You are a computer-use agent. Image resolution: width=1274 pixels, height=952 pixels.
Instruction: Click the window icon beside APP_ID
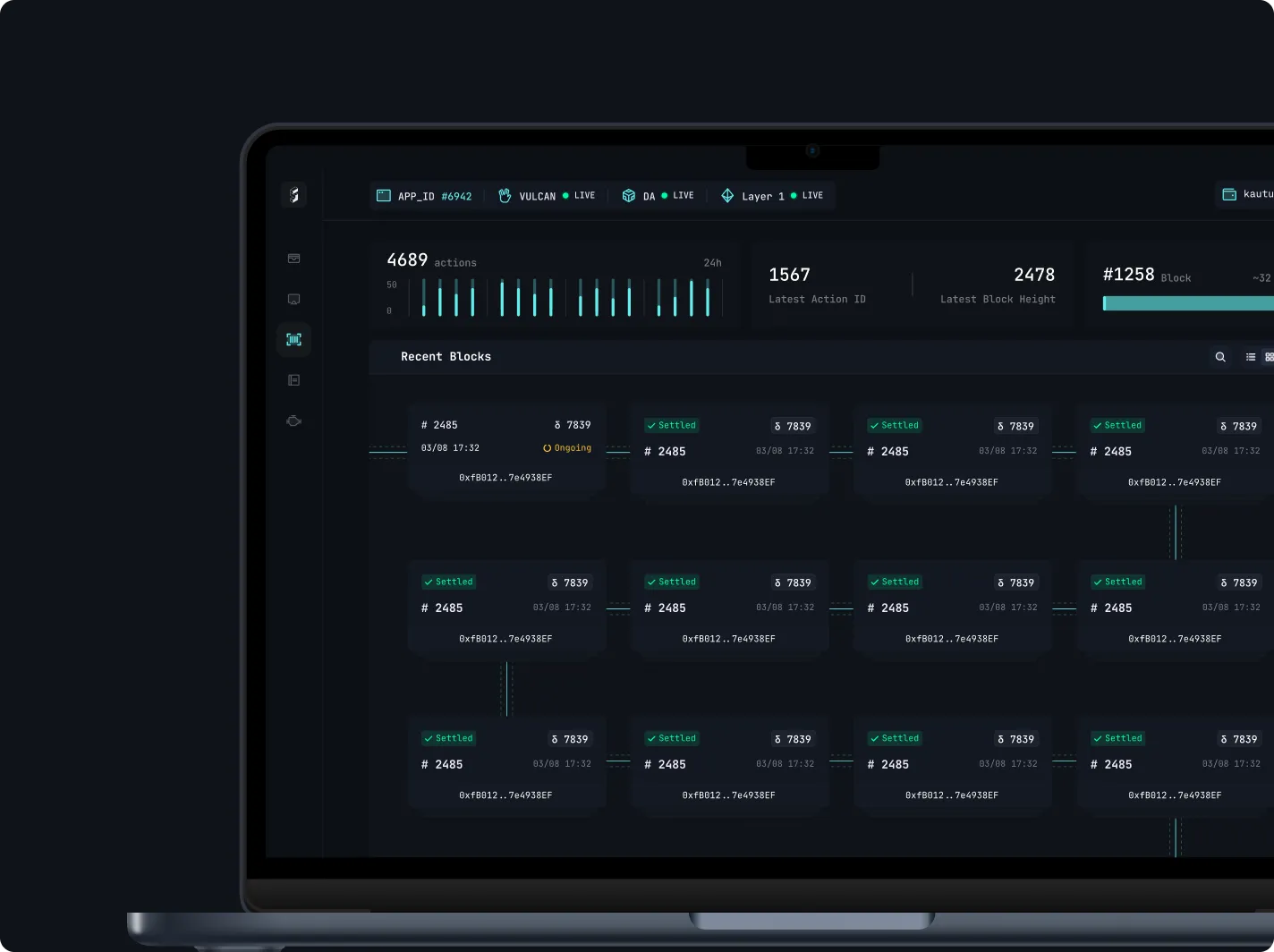[x=384, y=195]
